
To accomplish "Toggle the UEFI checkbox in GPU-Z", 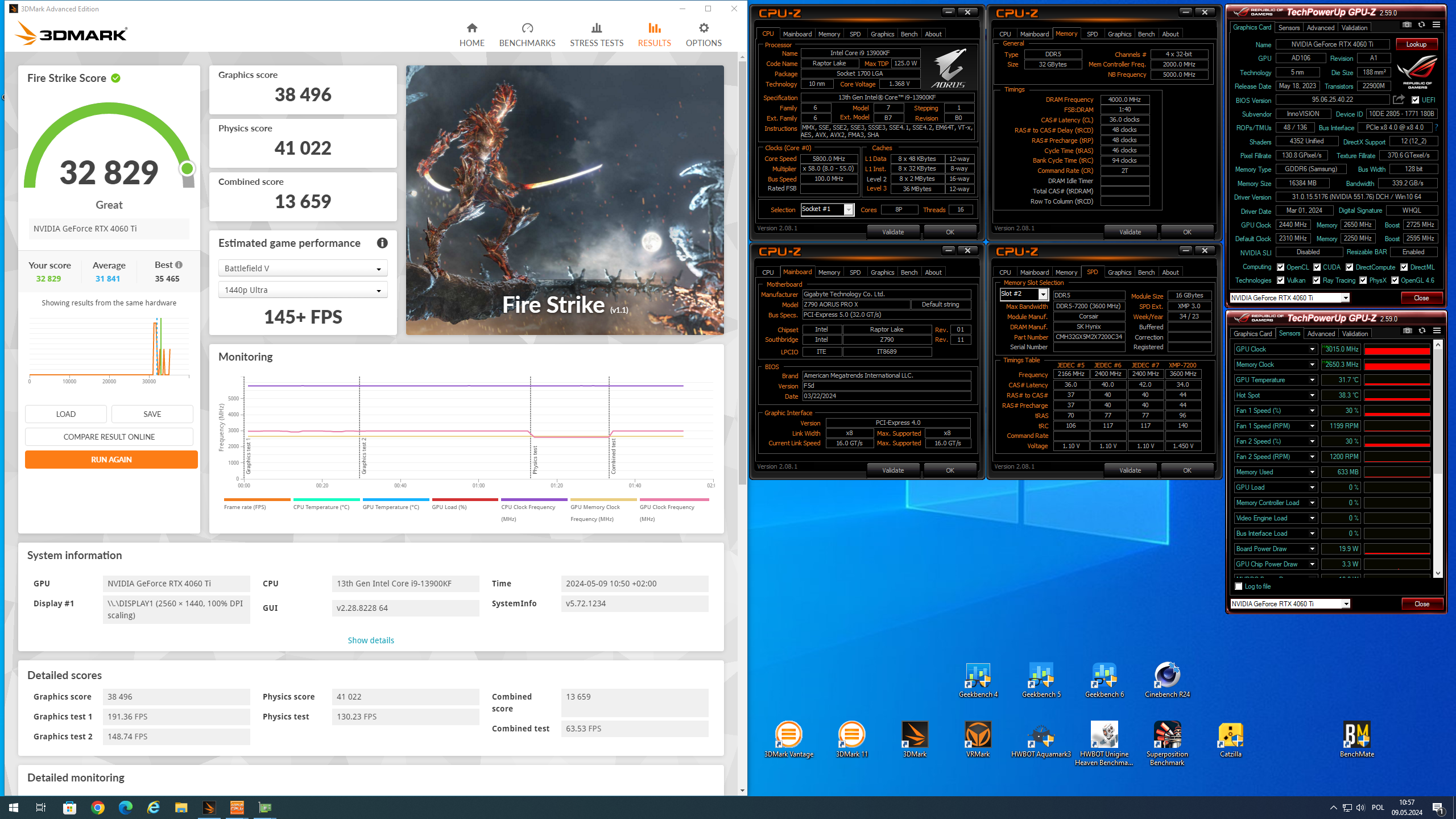I will pos(1416,100).
